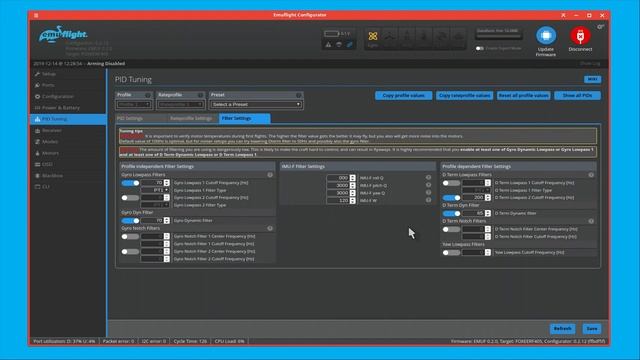Show help for D Term Notch Filters
The width and height of the screenshot is (640, 360).
[591, 221]
